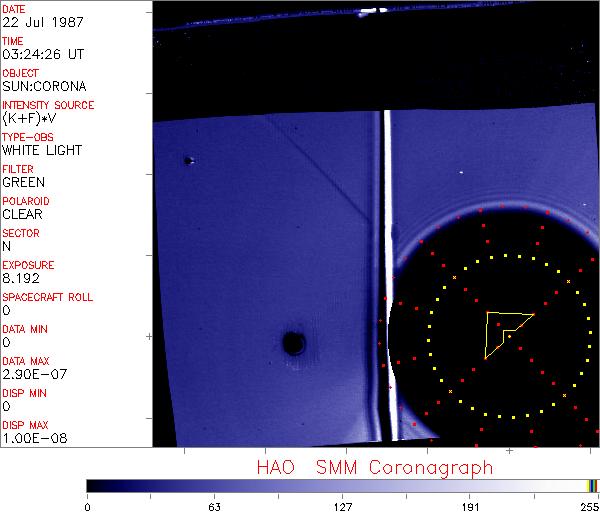Click the 255 label under the color bar
600x512 pixels.
[587, 506]
